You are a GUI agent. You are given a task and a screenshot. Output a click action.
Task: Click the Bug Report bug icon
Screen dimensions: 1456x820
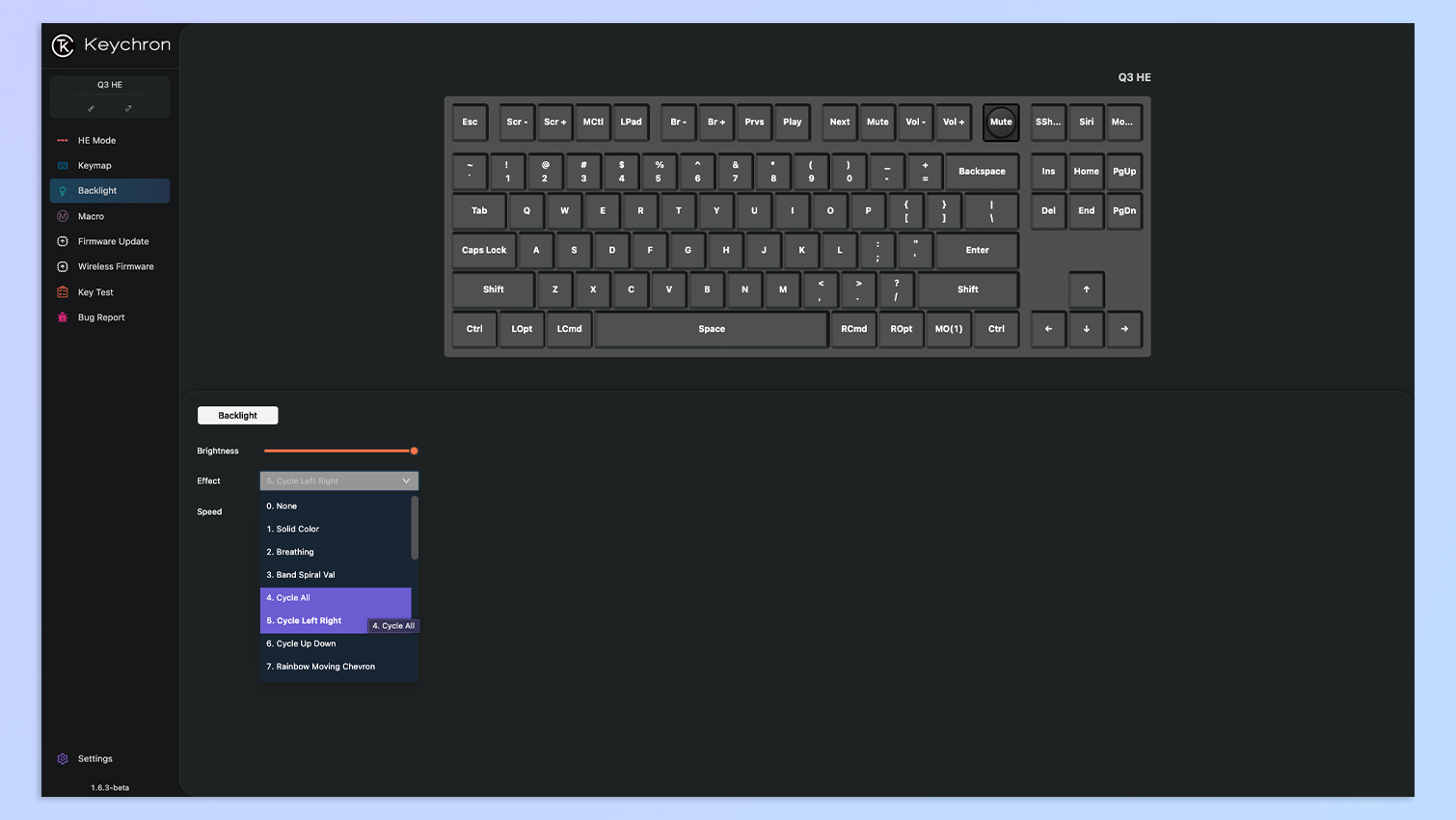click(x=63, y=317)
